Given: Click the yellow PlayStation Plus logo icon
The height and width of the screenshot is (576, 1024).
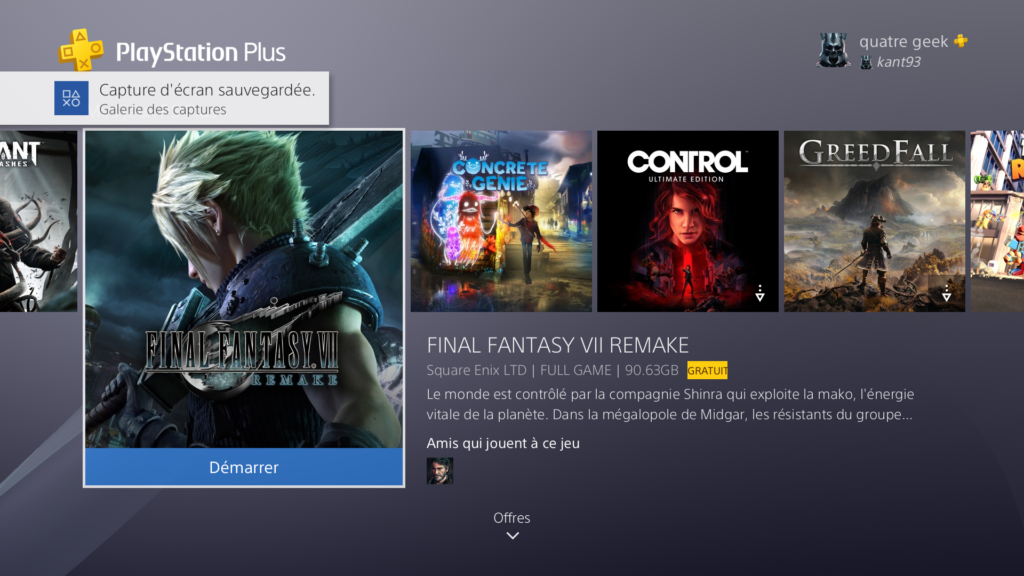Looking at the screenshot, I should coord(81,50).
